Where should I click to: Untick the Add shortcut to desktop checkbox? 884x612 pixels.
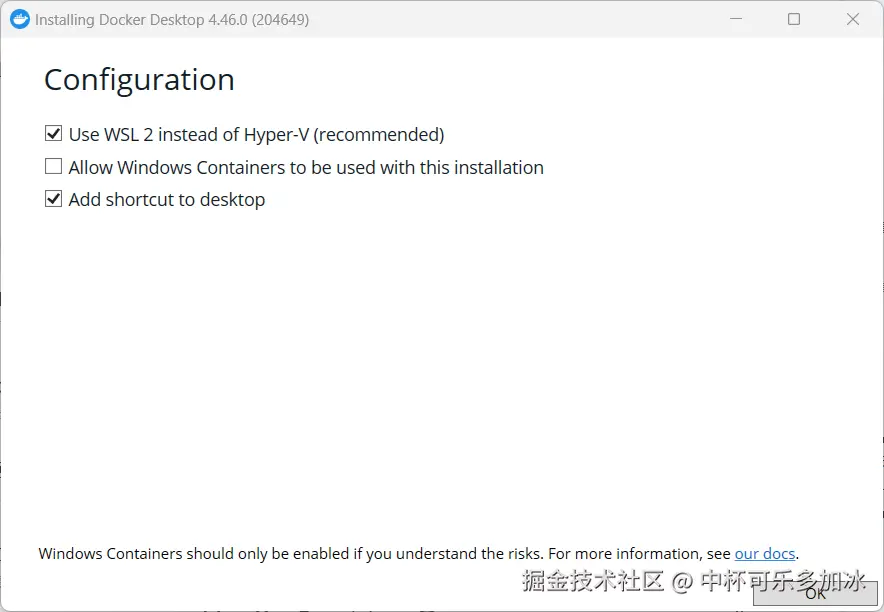click(x=54, y=199)
